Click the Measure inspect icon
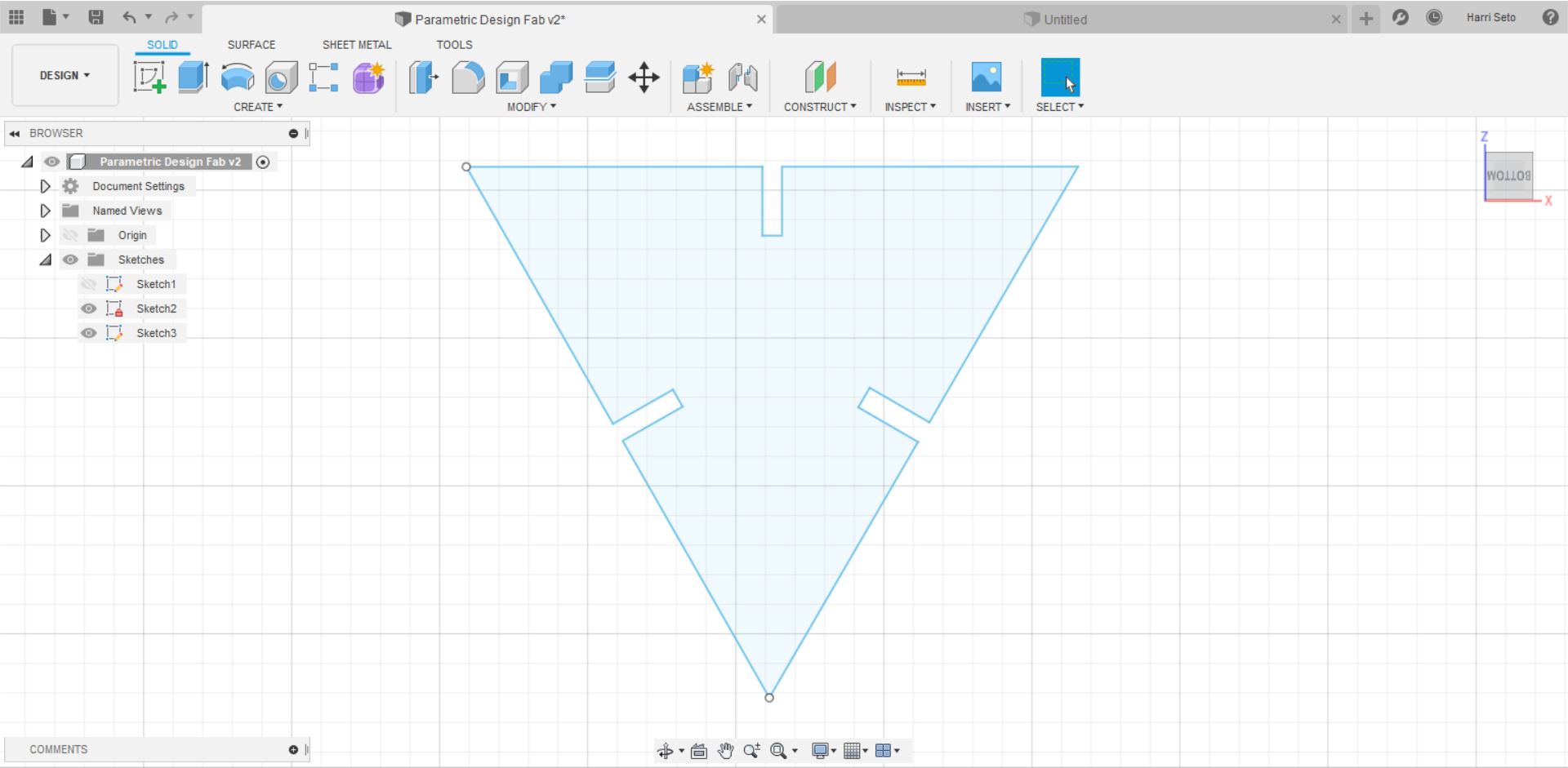 coord(911,78)
